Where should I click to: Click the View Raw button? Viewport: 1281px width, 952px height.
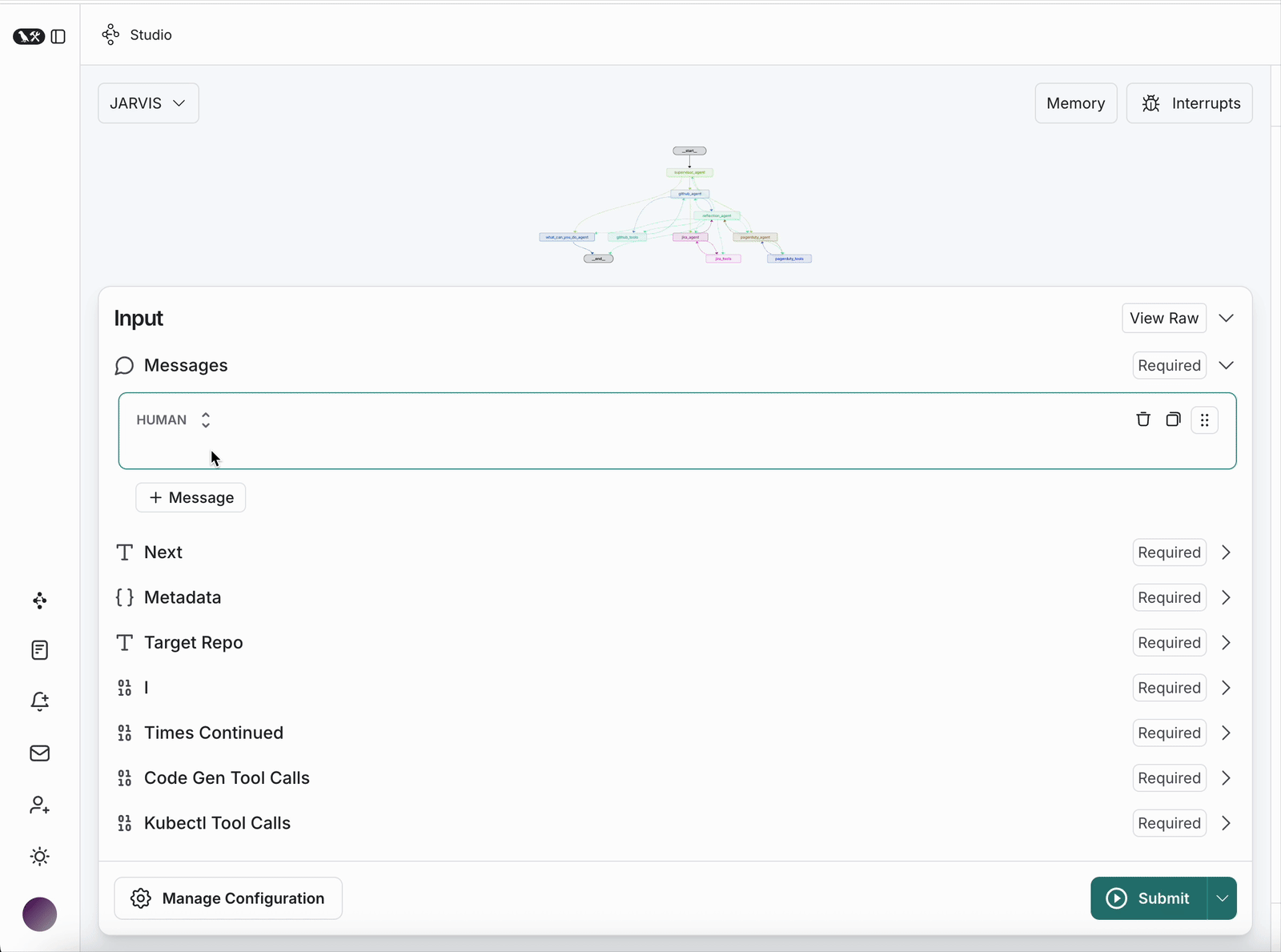(1163, 319)
